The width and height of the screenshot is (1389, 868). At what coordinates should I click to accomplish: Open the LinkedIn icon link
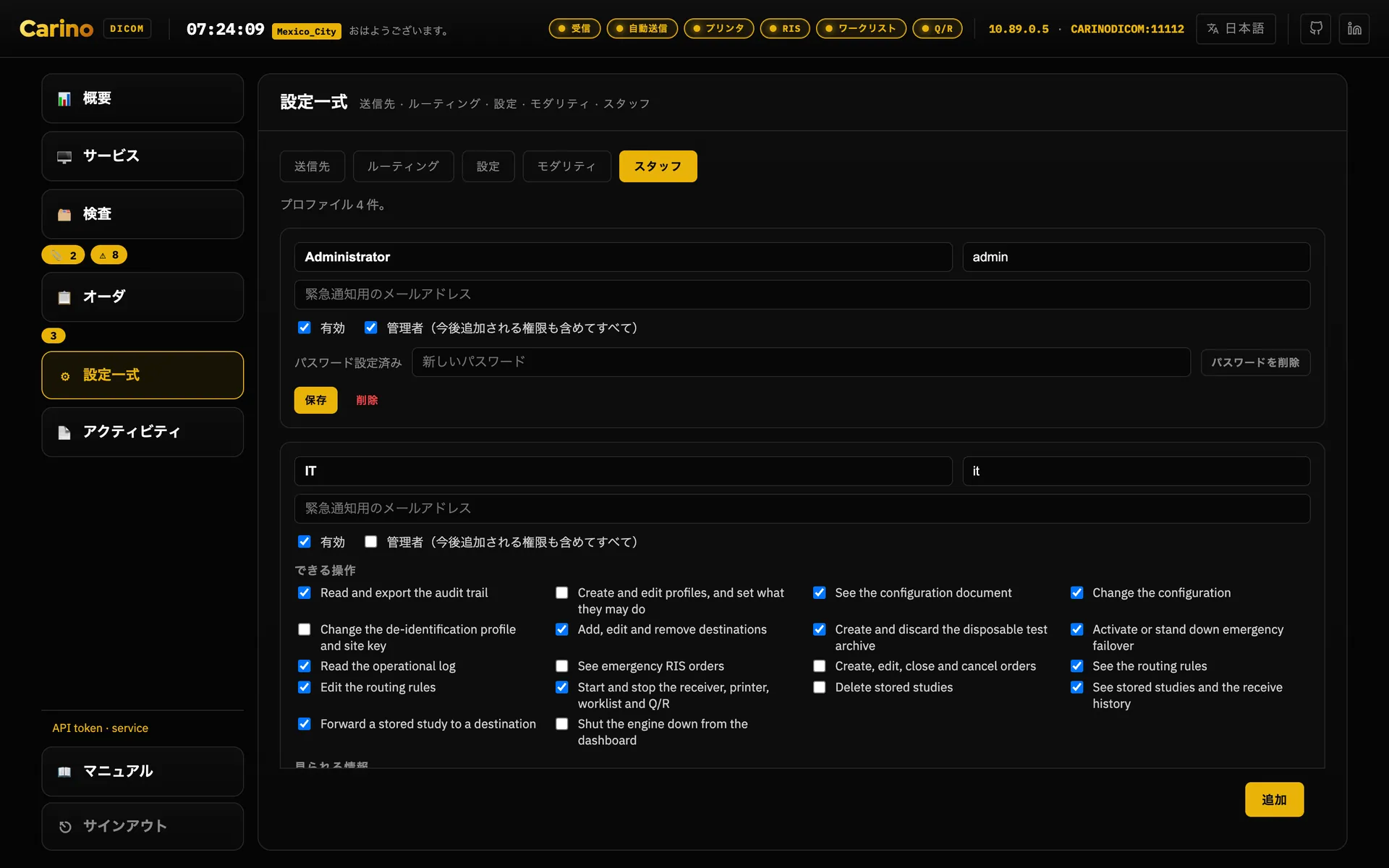[x=1354, y=29]
